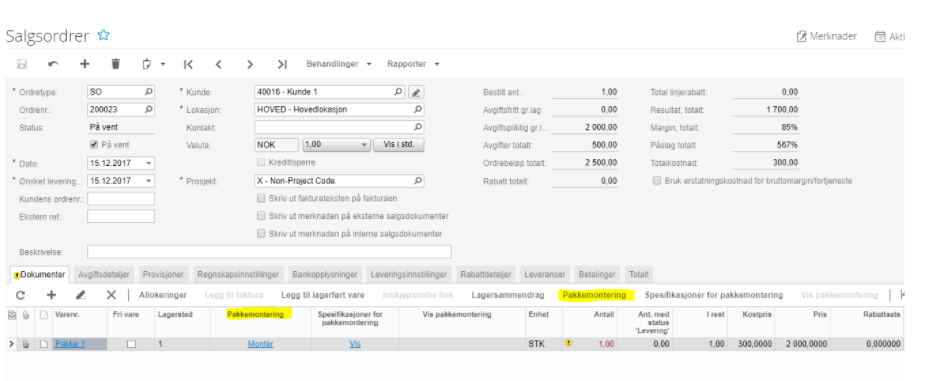
Task: Click Allokeringer grid button
Action: pyautogui.click(x=162, y=295)
